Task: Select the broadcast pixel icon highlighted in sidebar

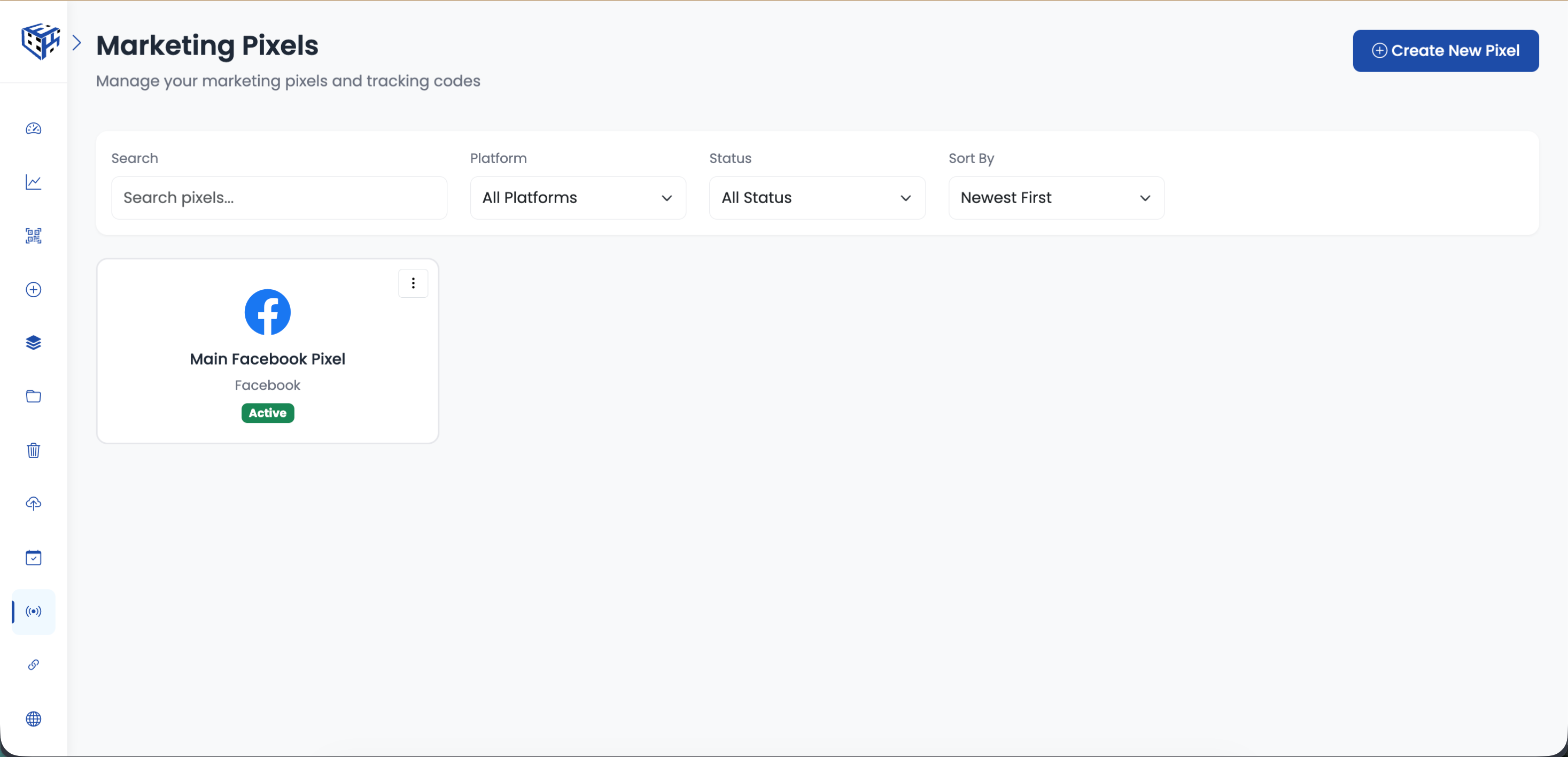Action: 34,612
